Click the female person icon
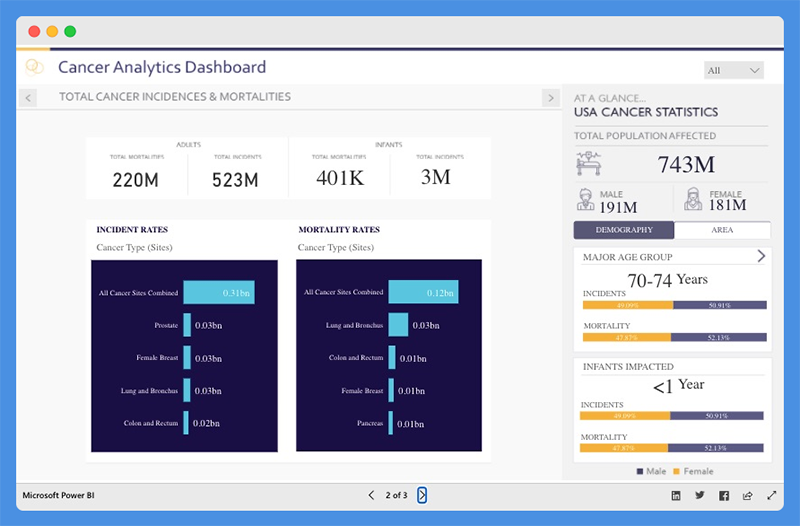800x526 pixels. (x=691, y=200)
